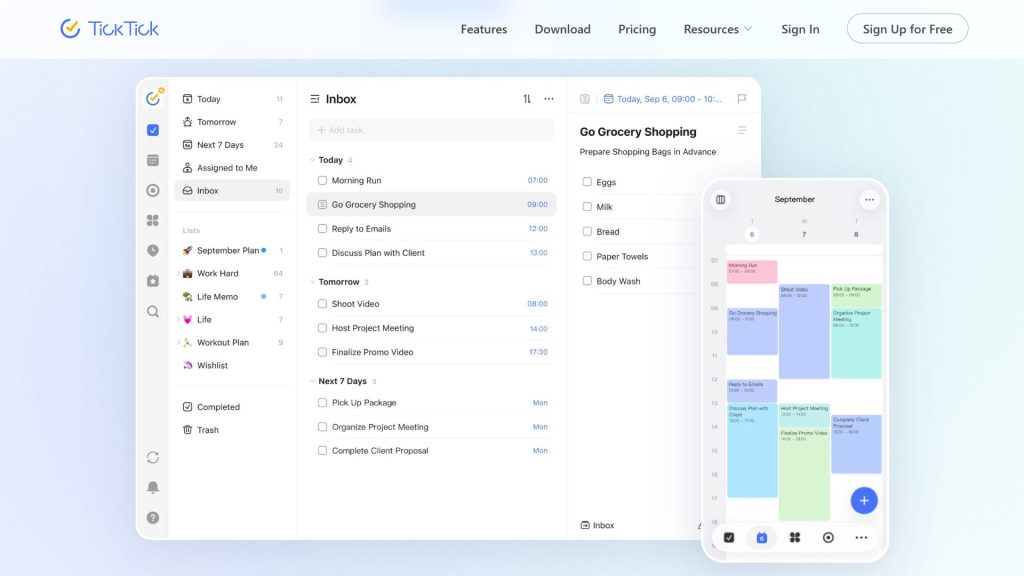Open the habit badge icon in left rail

click(x=153, y=281)
